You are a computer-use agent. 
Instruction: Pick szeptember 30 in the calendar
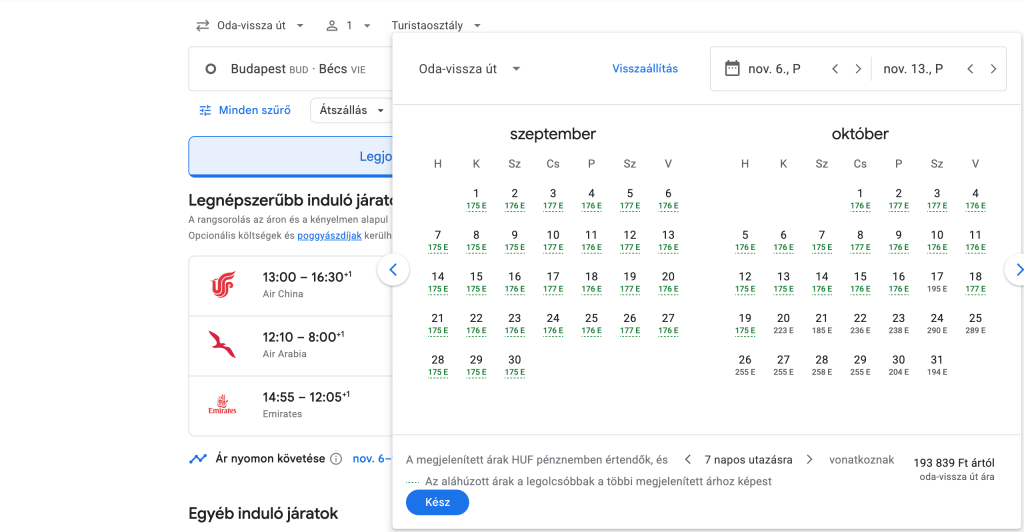(515, 366)
